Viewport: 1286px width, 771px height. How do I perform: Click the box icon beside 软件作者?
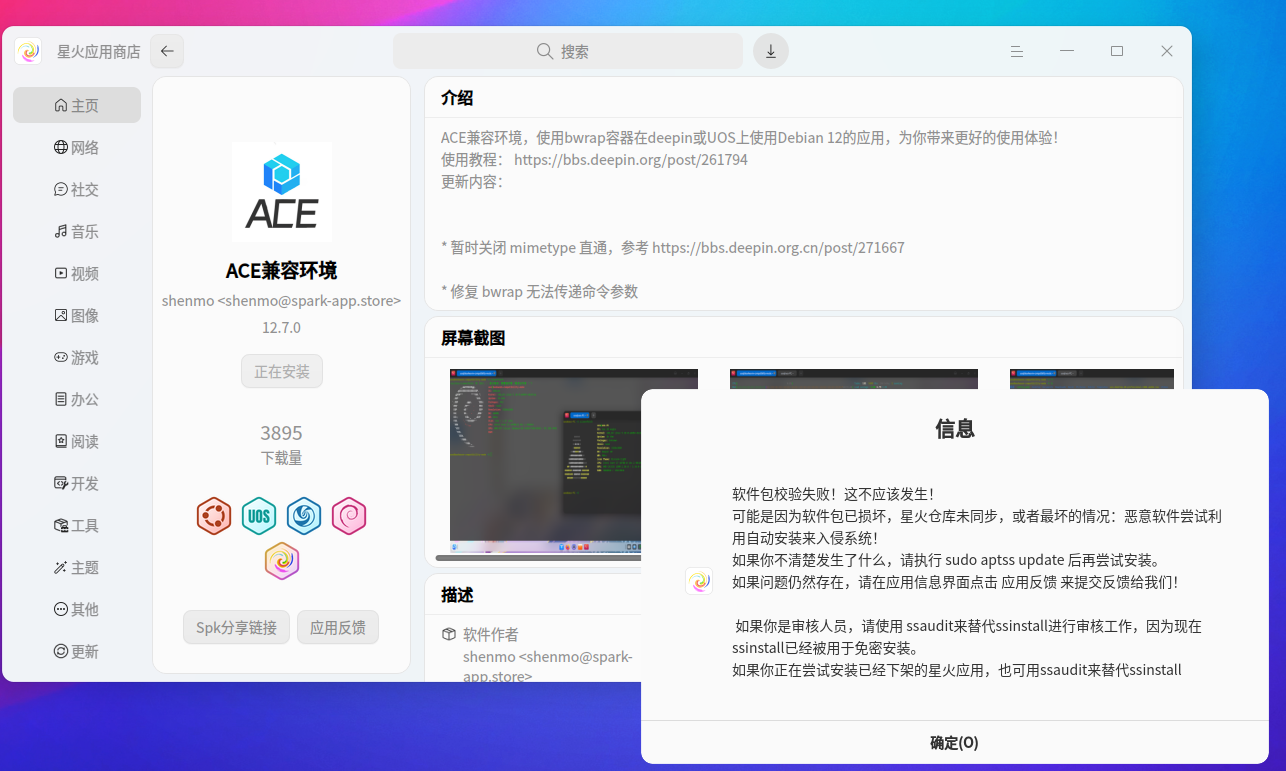[x=449, y=634]
